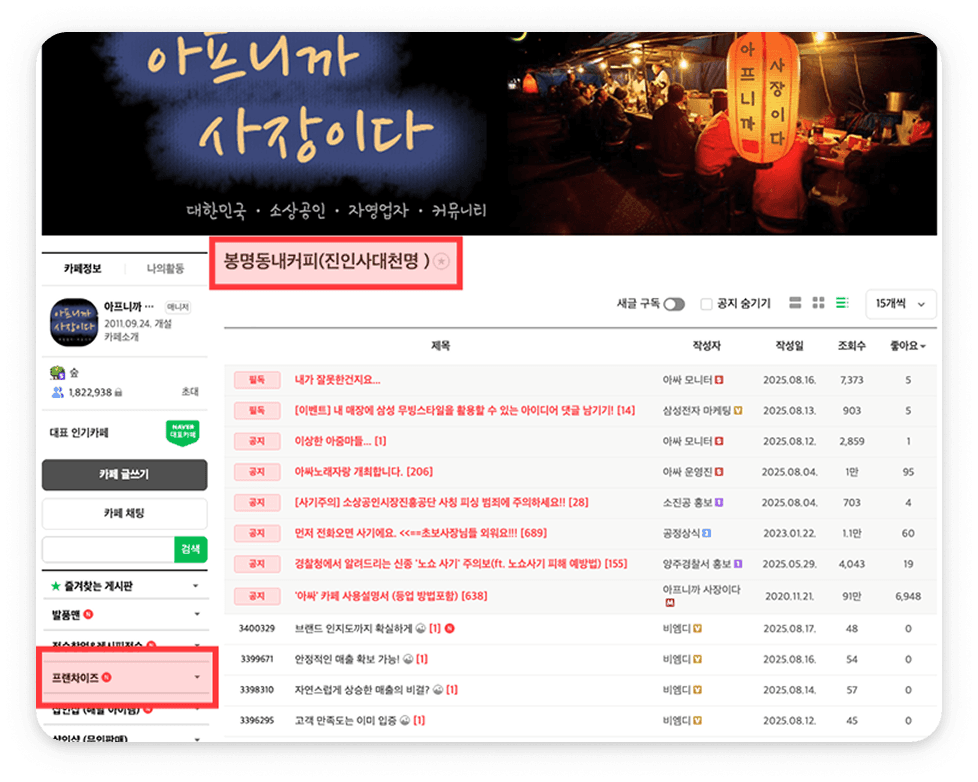Screen dimensions: 978x782
Task: Click the cafe banner image 아프니까 사장이다
Action: (x=489, y=133)
